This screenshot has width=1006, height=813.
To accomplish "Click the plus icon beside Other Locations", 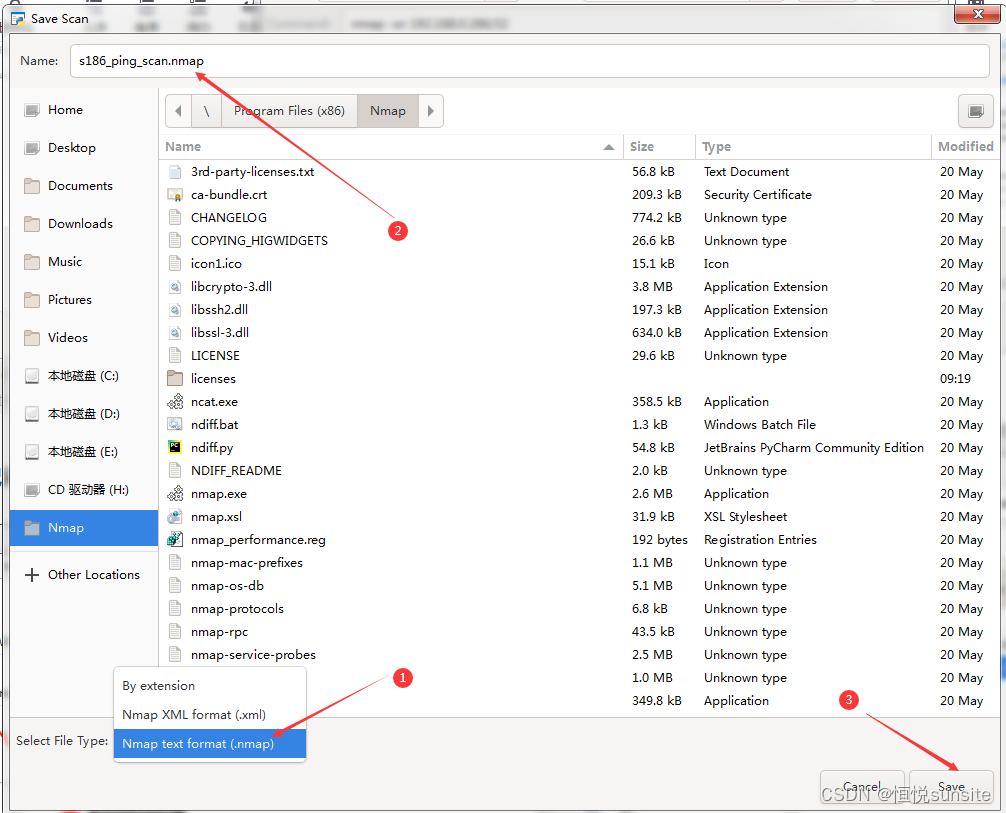I will pyautogui.click(x=31, y=575).
